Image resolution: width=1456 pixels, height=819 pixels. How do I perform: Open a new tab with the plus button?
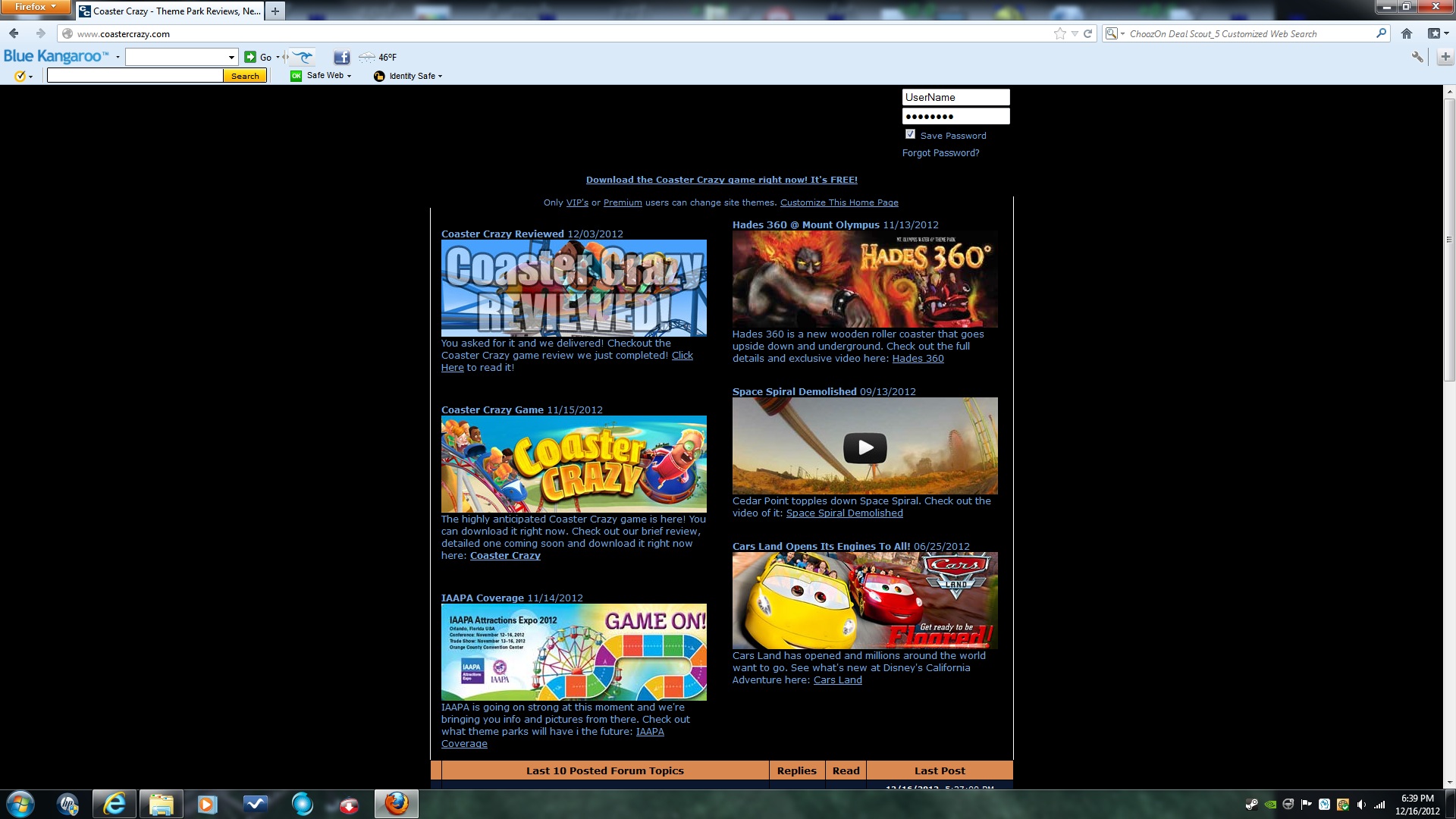pyautogui.click(x=275, y=11)
